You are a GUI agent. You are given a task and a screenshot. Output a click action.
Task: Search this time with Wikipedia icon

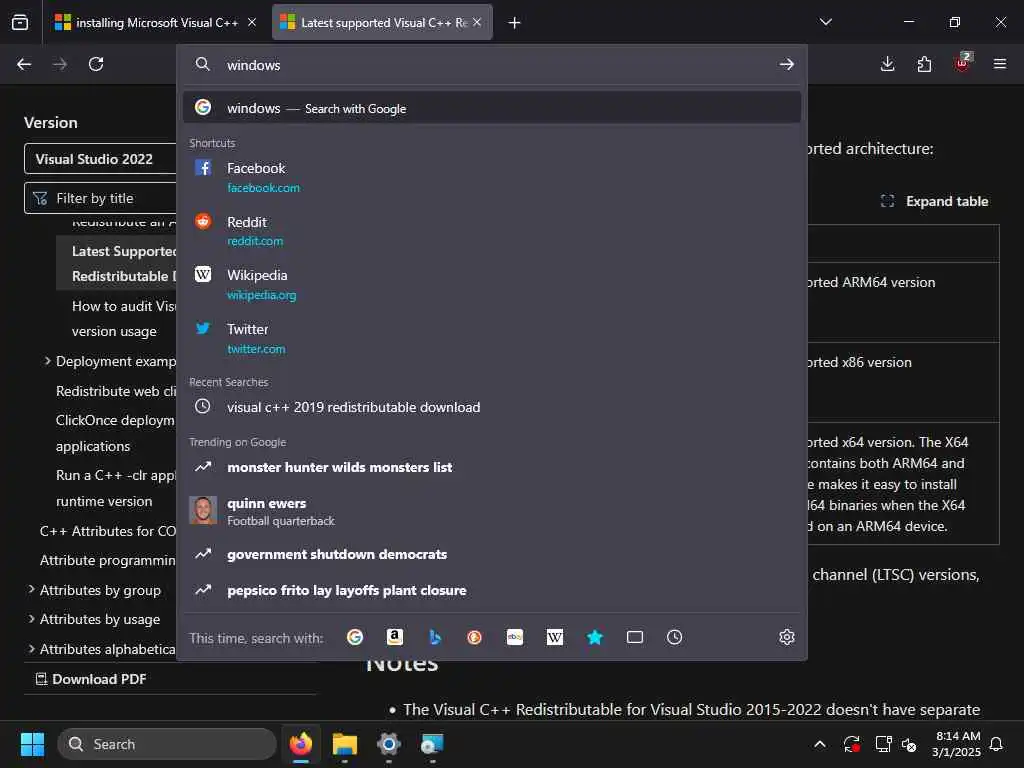pos(554,637)
